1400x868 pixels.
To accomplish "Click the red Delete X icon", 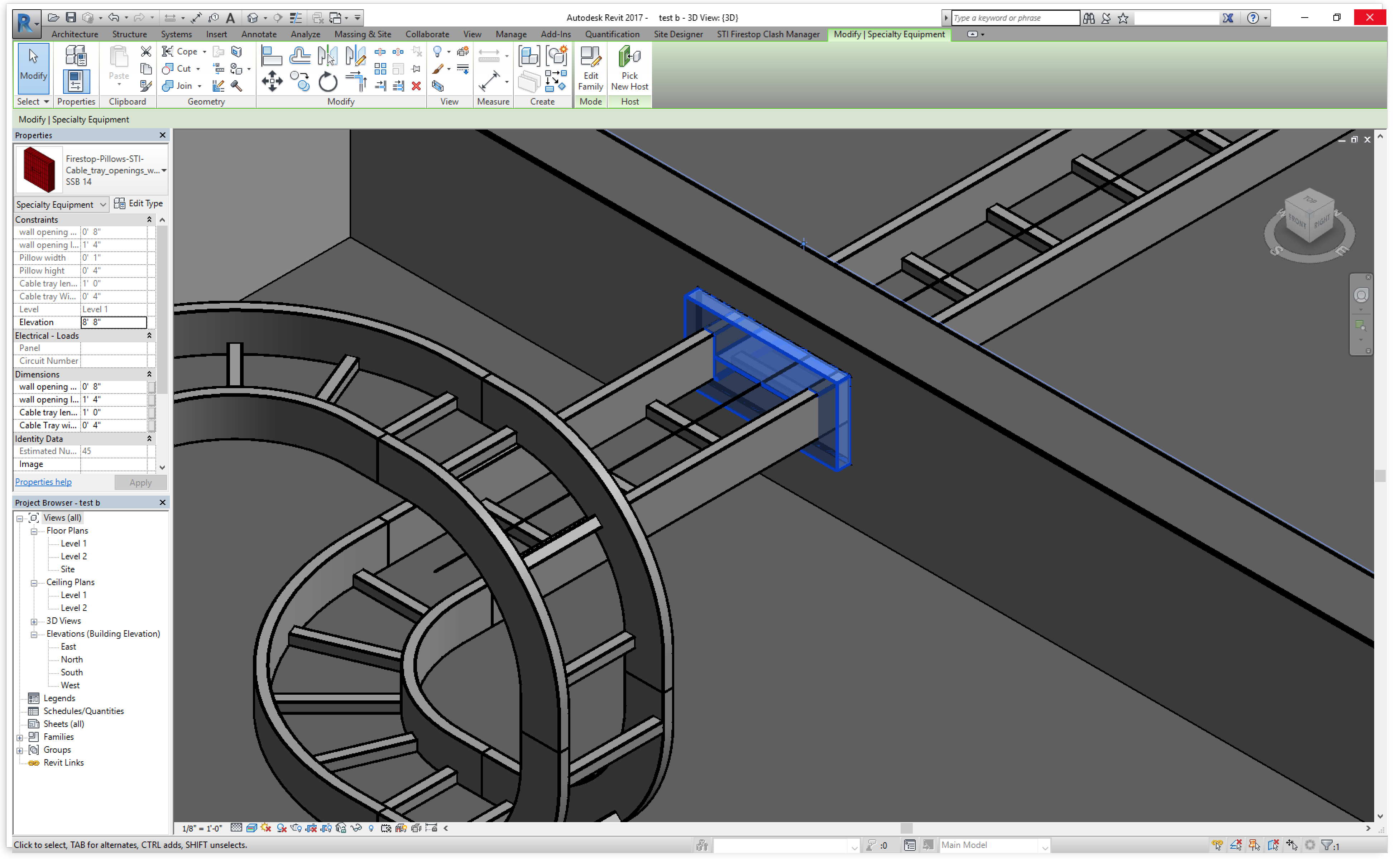I will [416, 86].
